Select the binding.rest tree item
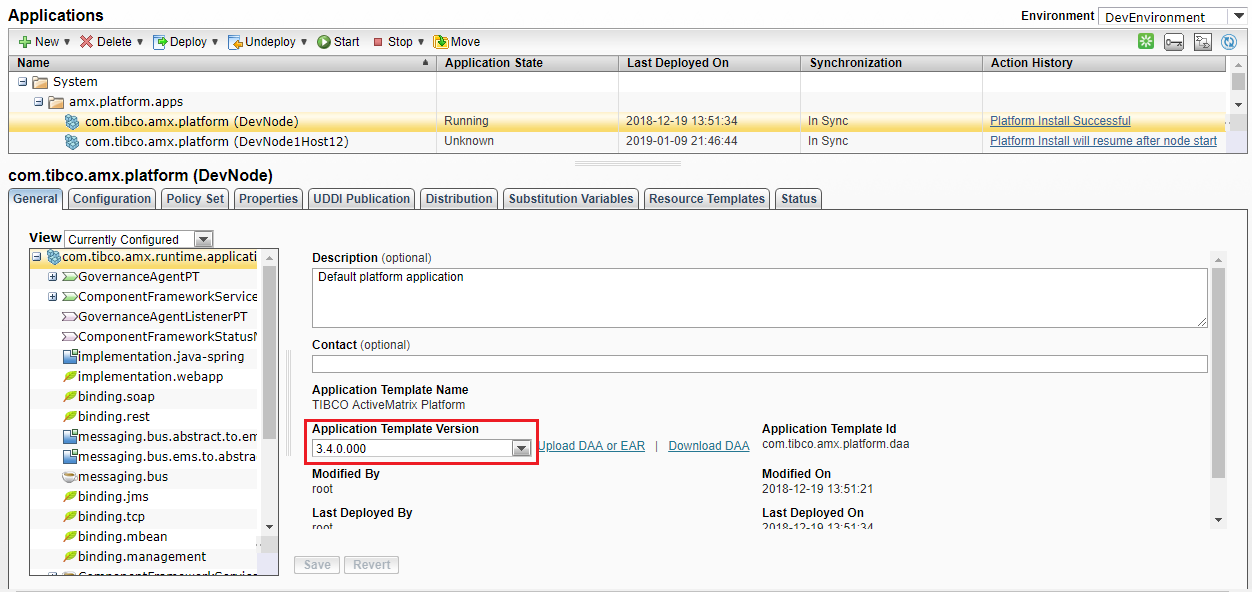The height and width of the screenshot is (592, 1252). [x=114, y=417]
